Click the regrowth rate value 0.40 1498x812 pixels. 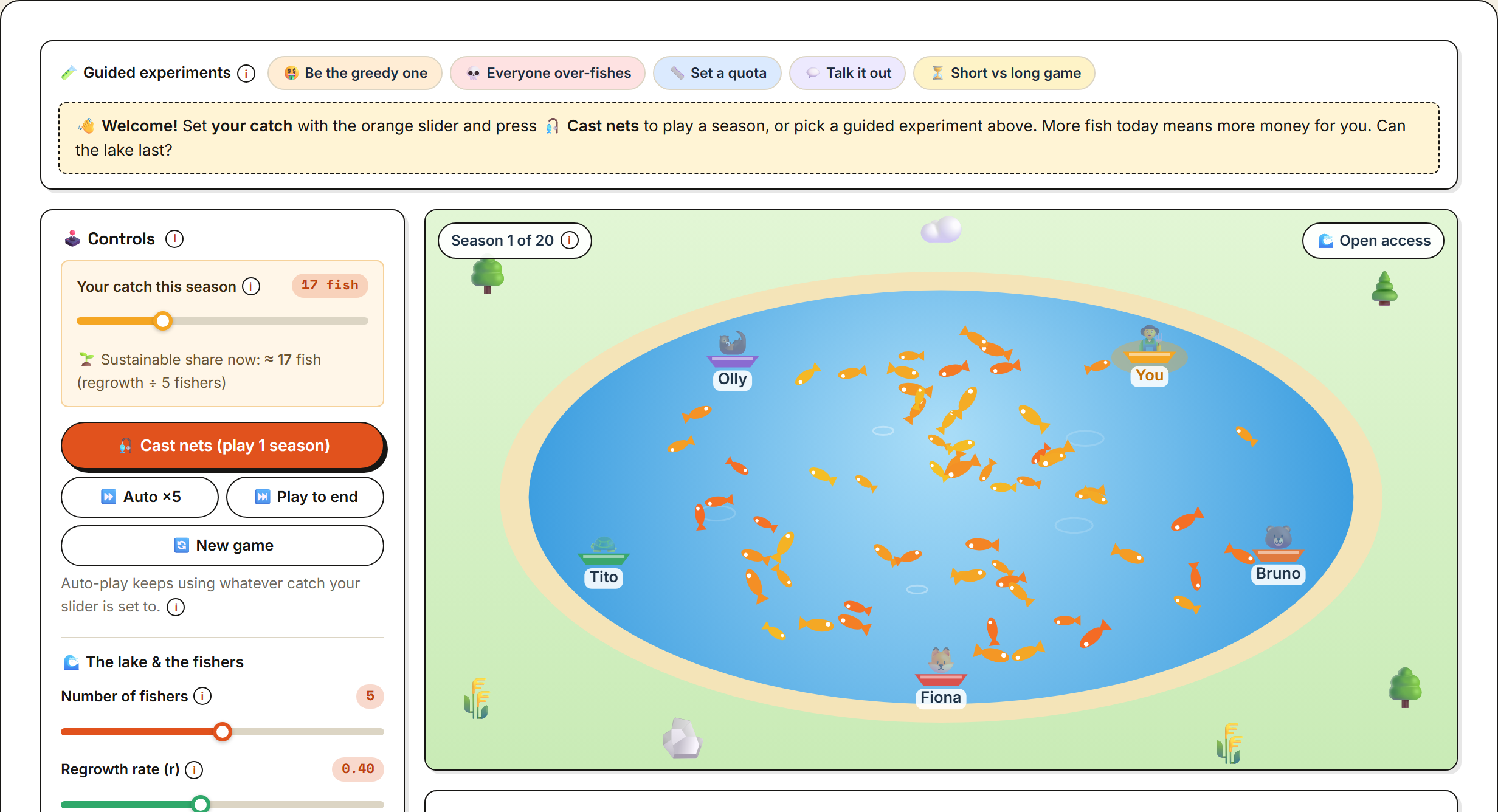(x=358, y=769)
